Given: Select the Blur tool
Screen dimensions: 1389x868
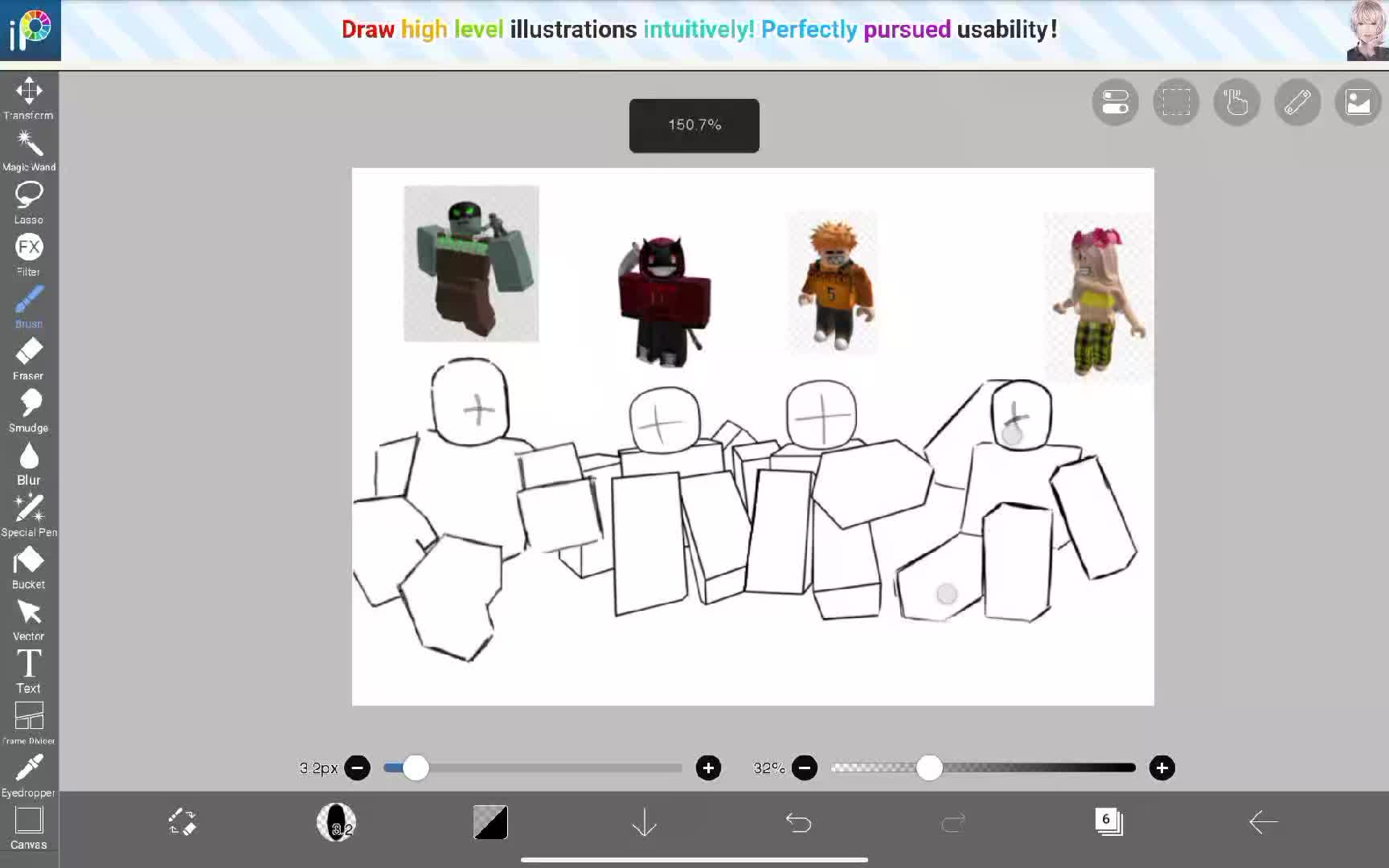Looking at the screenshot, I should coord(29,464).
